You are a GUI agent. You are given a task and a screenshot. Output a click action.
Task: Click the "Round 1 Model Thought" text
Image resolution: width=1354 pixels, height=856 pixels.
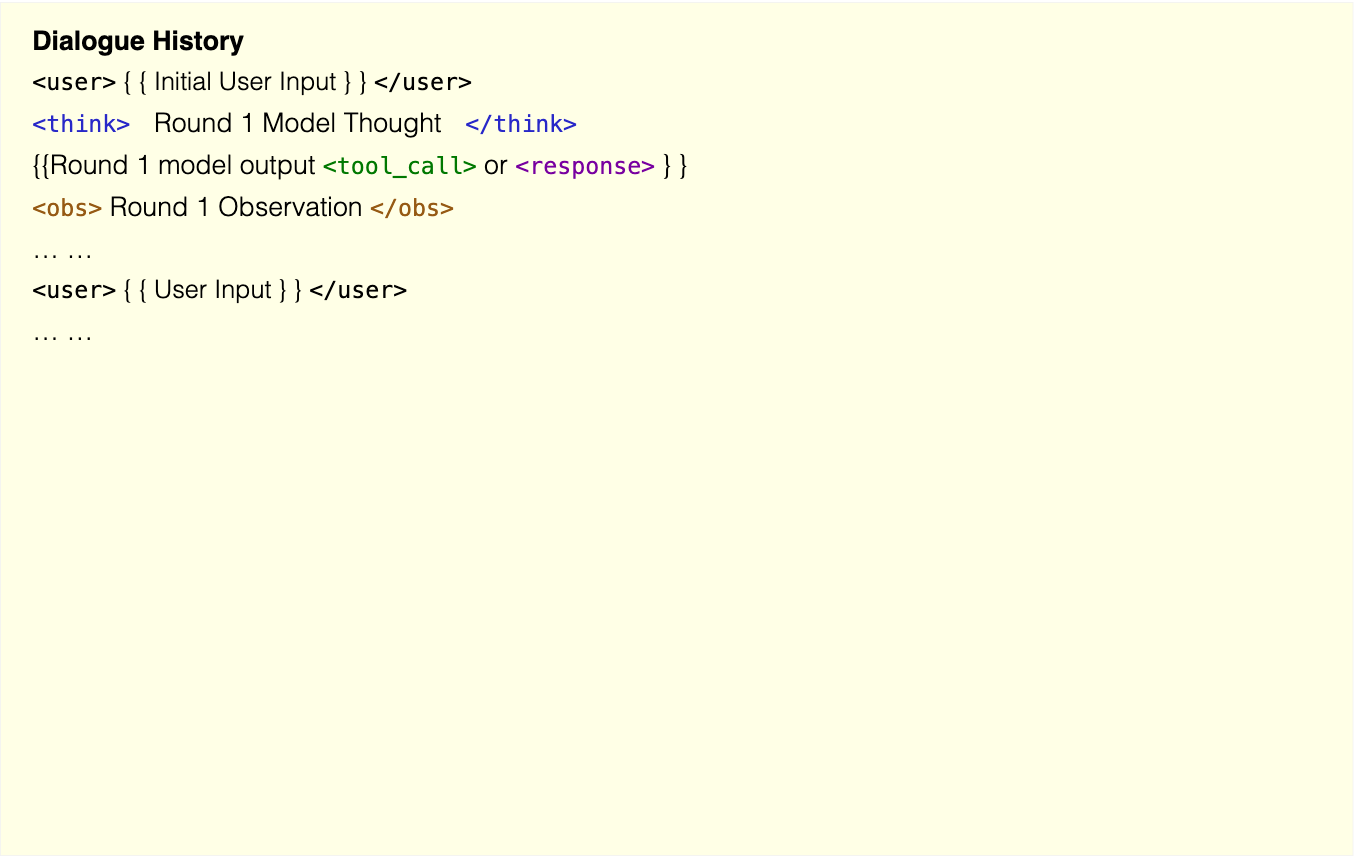tap(297, 123)
